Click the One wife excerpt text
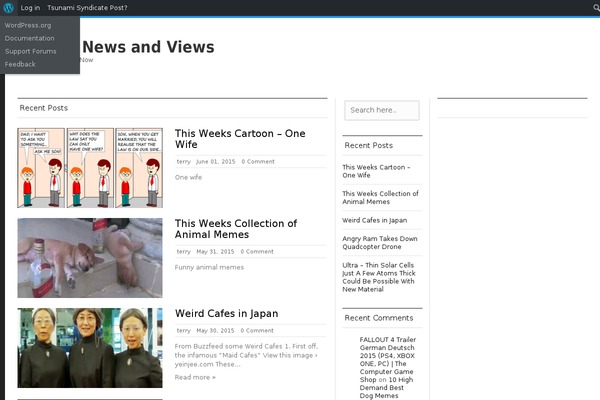This screenshot has width=600, height=400. tap(188, 177)
